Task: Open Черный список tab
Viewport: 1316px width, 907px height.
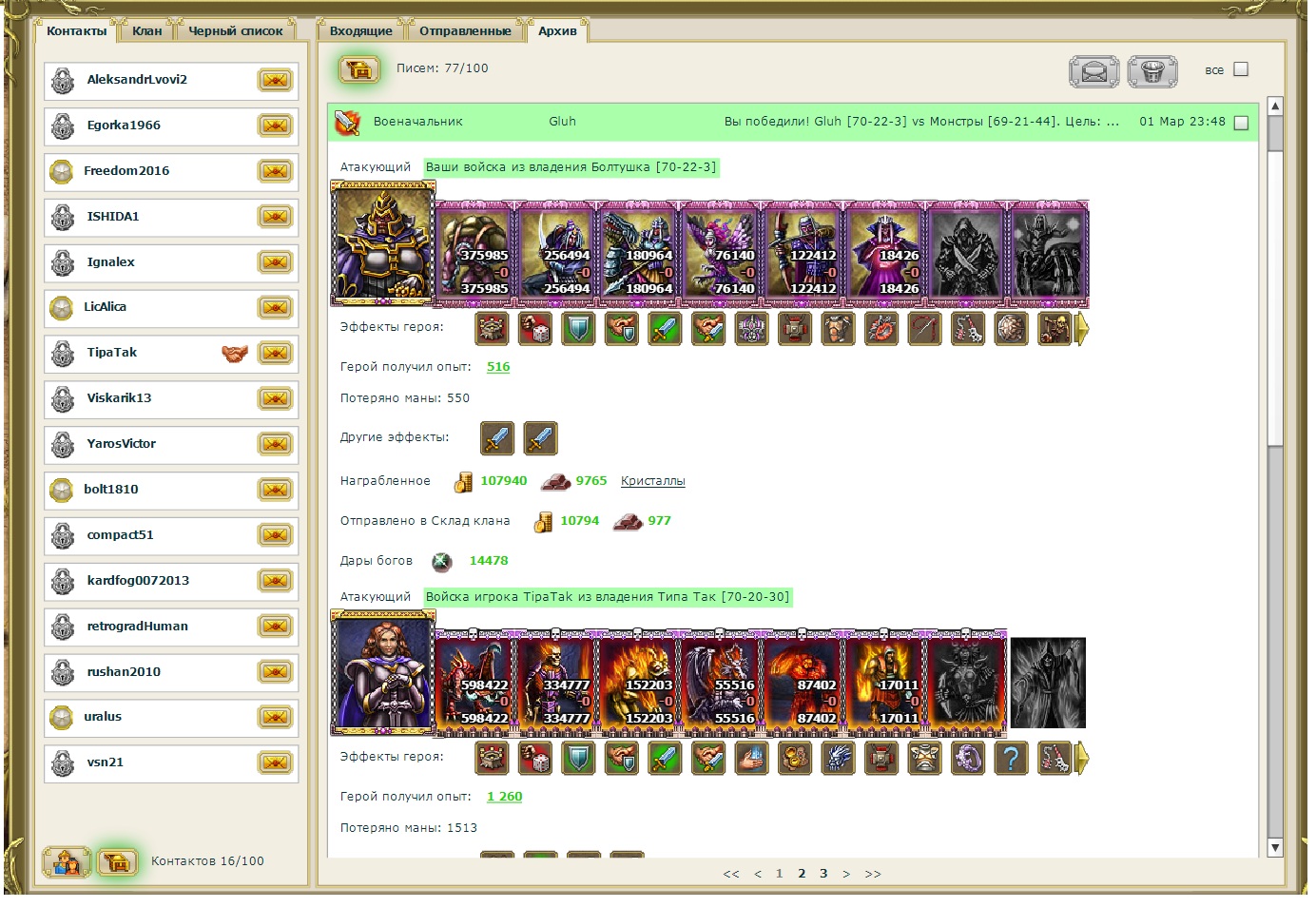Action: [236, 30]
